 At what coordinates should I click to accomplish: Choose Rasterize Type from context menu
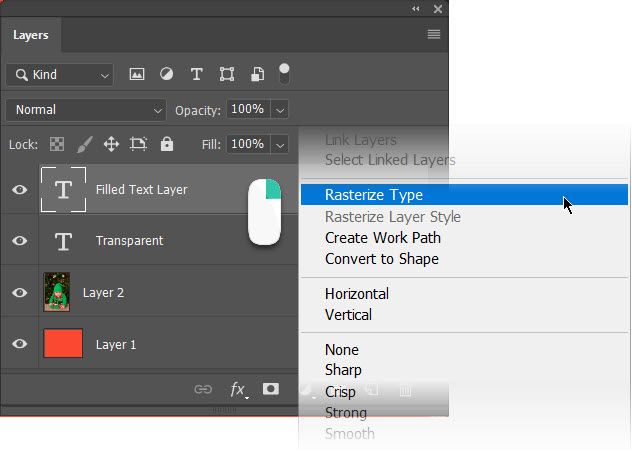coord(374,195)
